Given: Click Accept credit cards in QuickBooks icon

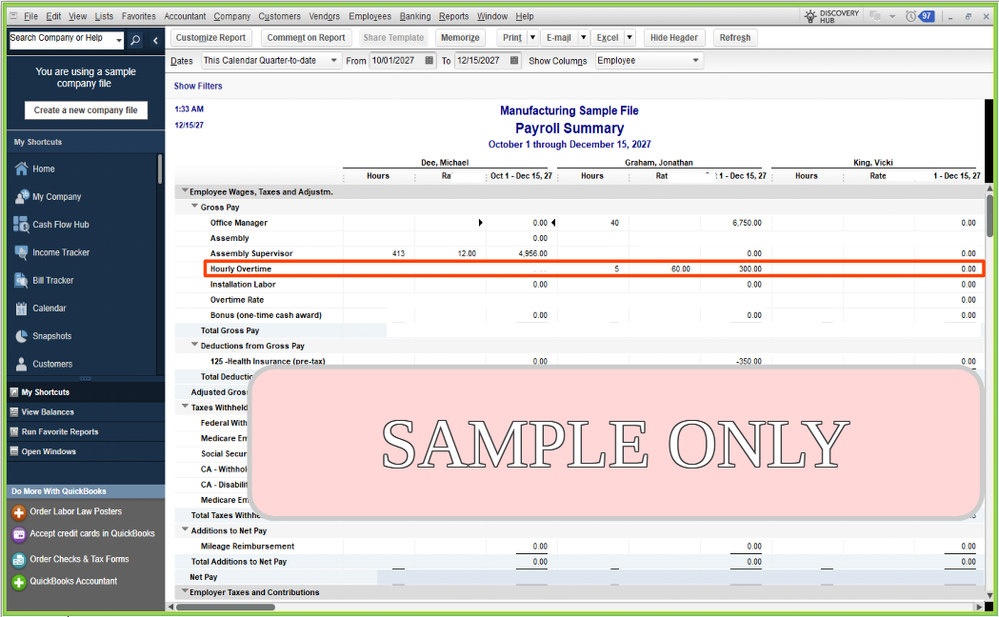Looking at the screenshot, I should [x=18, y=534].
